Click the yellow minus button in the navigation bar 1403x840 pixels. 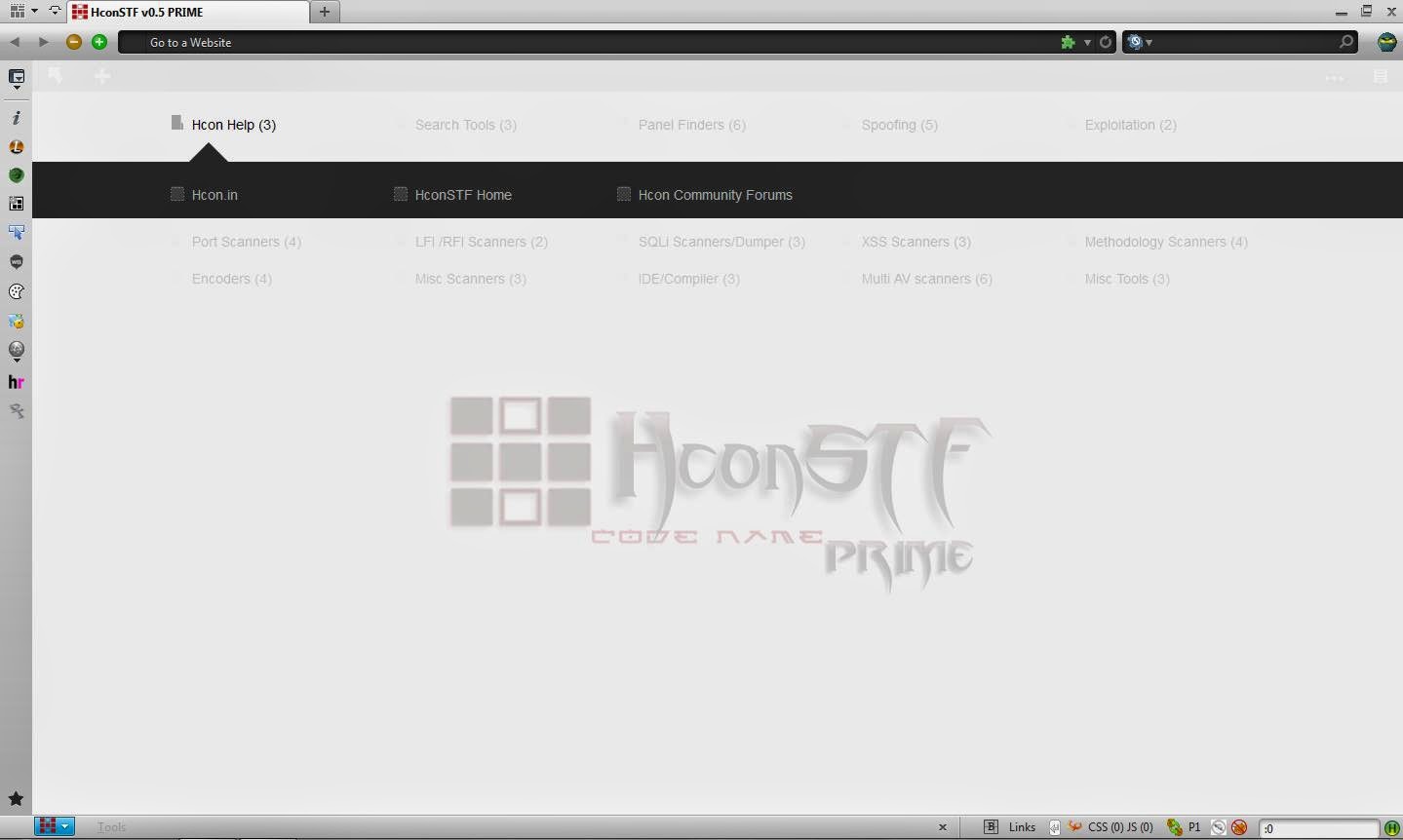[x=74, y=42]
